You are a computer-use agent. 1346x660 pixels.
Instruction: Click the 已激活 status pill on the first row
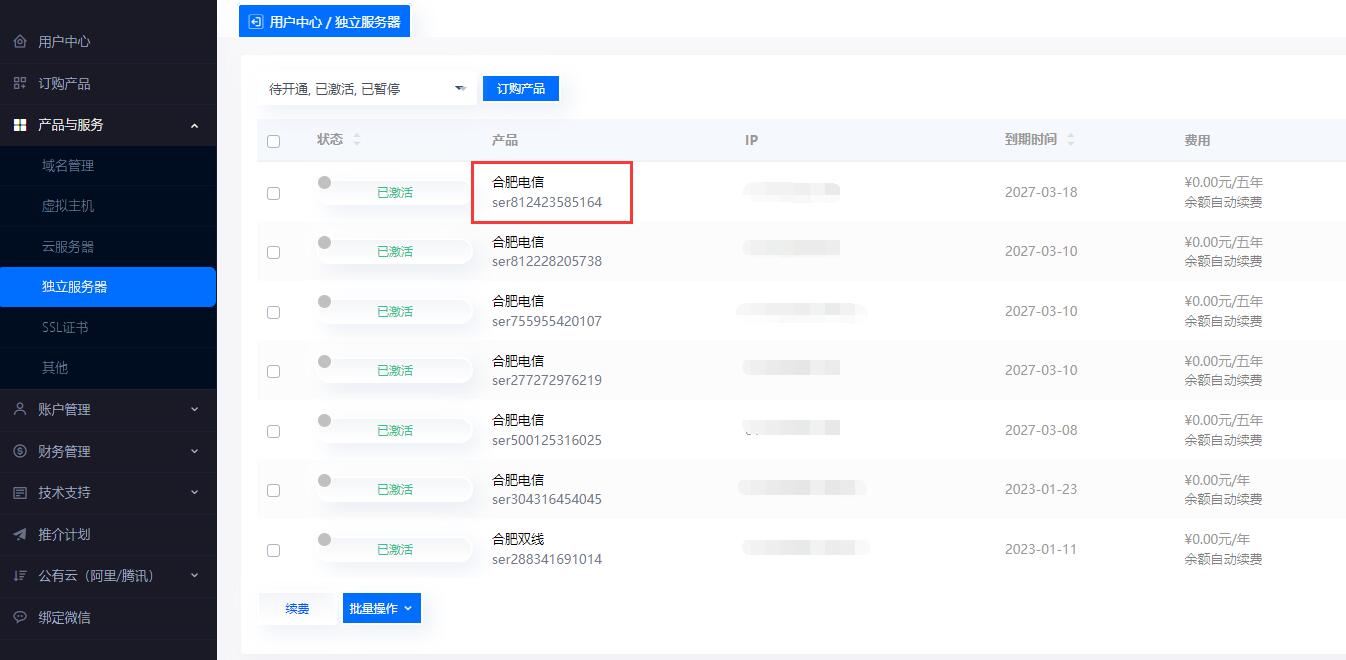pyautogui.click(x=395, y=192)
